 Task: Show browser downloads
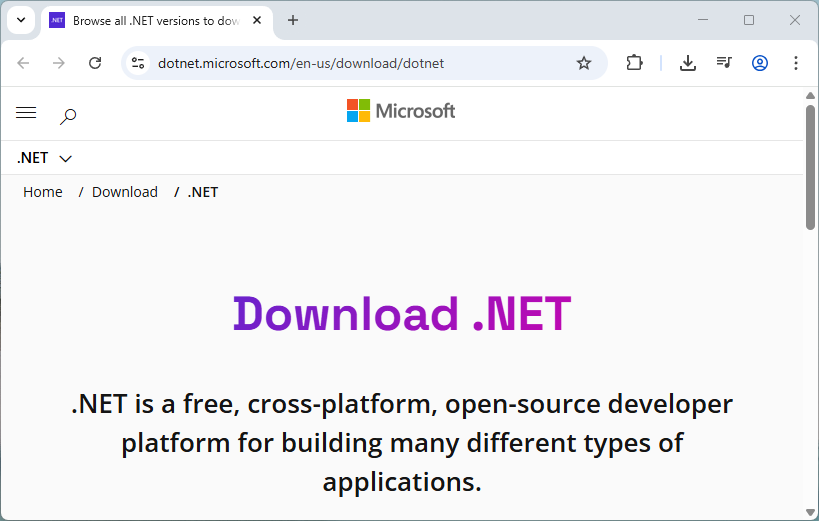pyautogui.click(x=688, y=63)
